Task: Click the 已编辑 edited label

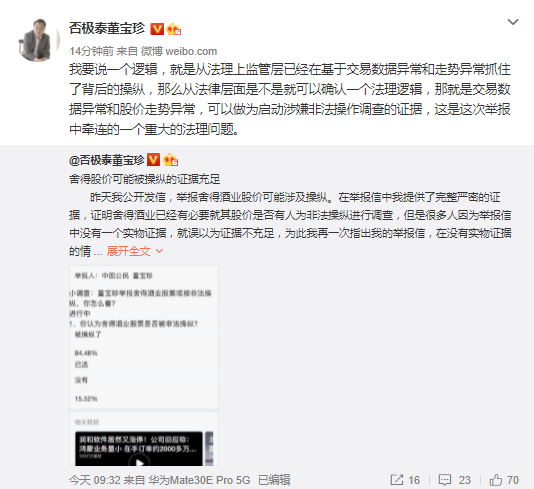Action: [x=274, y=480]
